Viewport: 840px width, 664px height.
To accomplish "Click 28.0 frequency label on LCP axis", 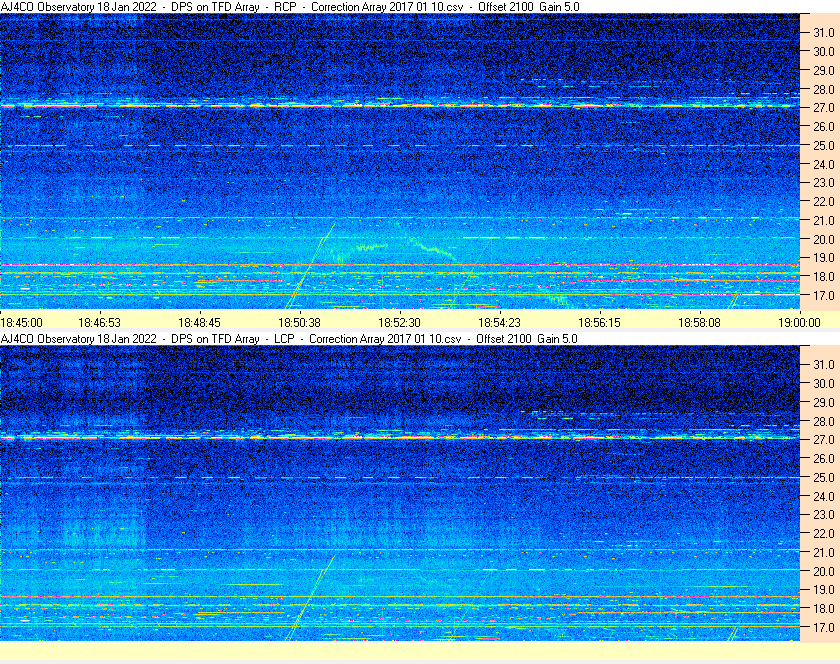I will [824, 421].
